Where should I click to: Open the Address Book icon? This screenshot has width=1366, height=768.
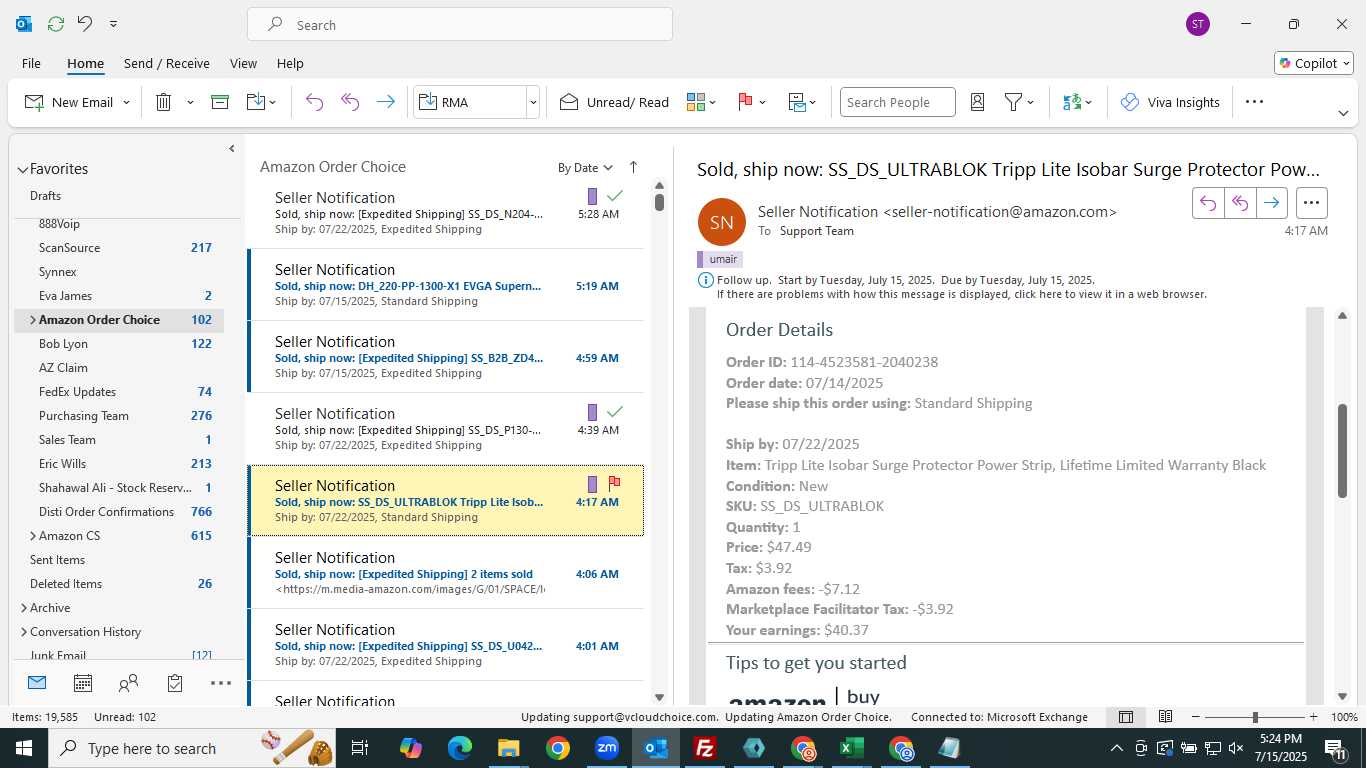point(978,102)
